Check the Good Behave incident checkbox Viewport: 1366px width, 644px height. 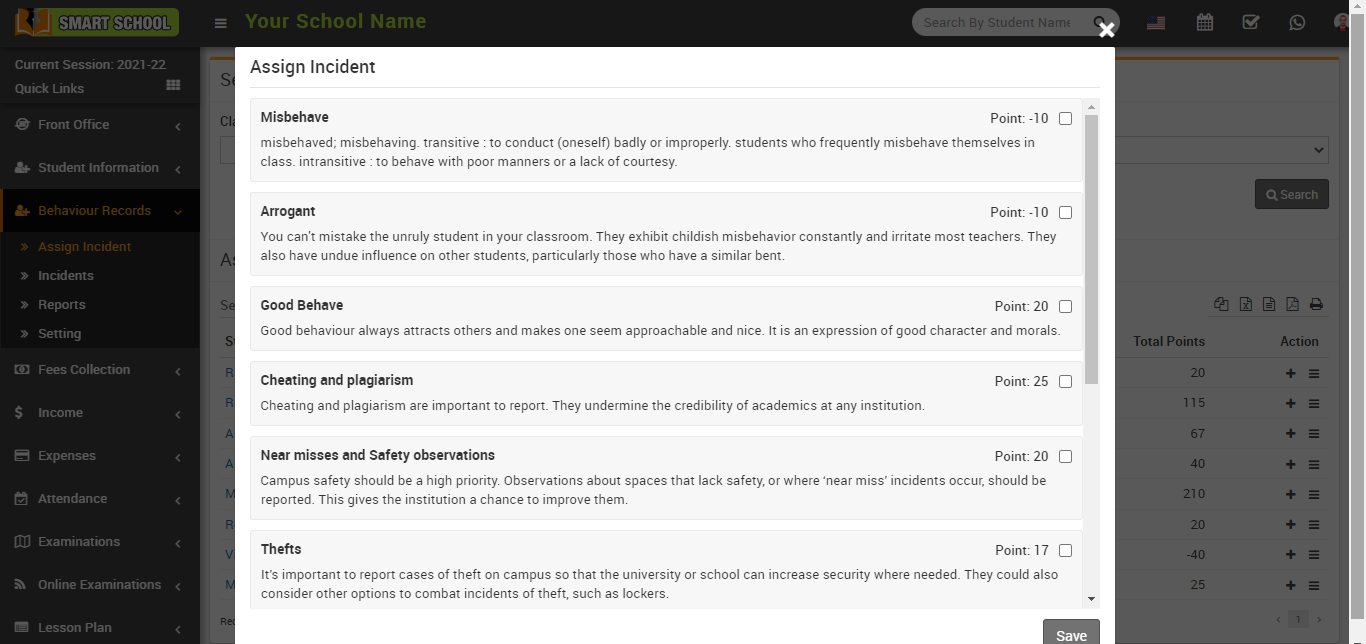click(x=1065, y=307)
